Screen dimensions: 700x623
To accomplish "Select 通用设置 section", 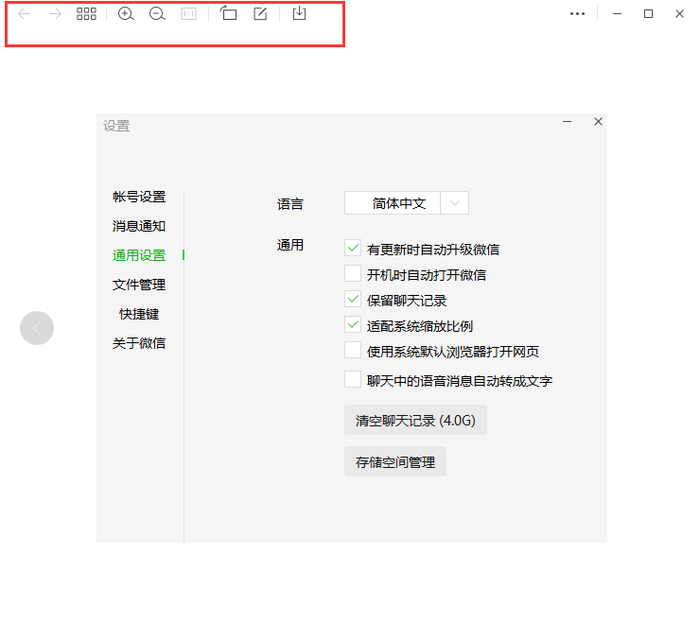I will pyautogui.click(x=139, y=255).
